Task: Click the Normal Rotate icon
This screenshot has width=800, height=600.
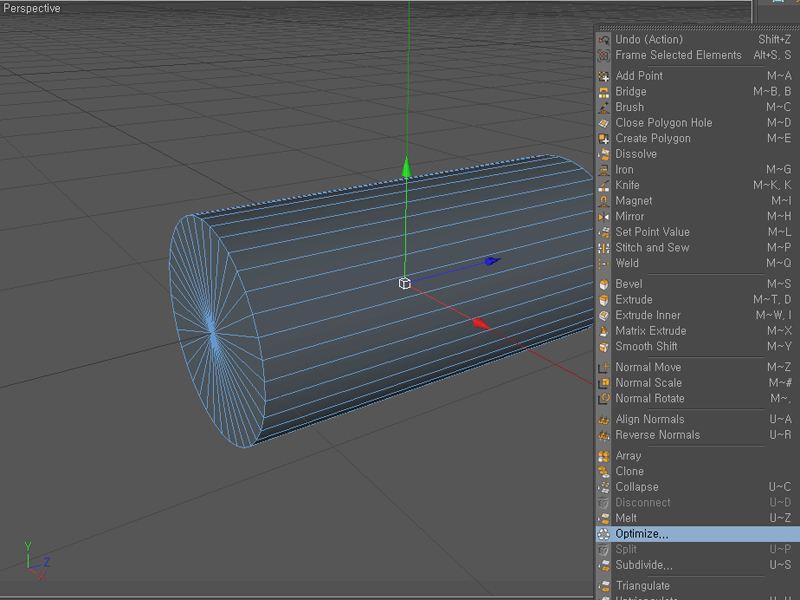Action: pyautogui.click(x=604, y=398)
